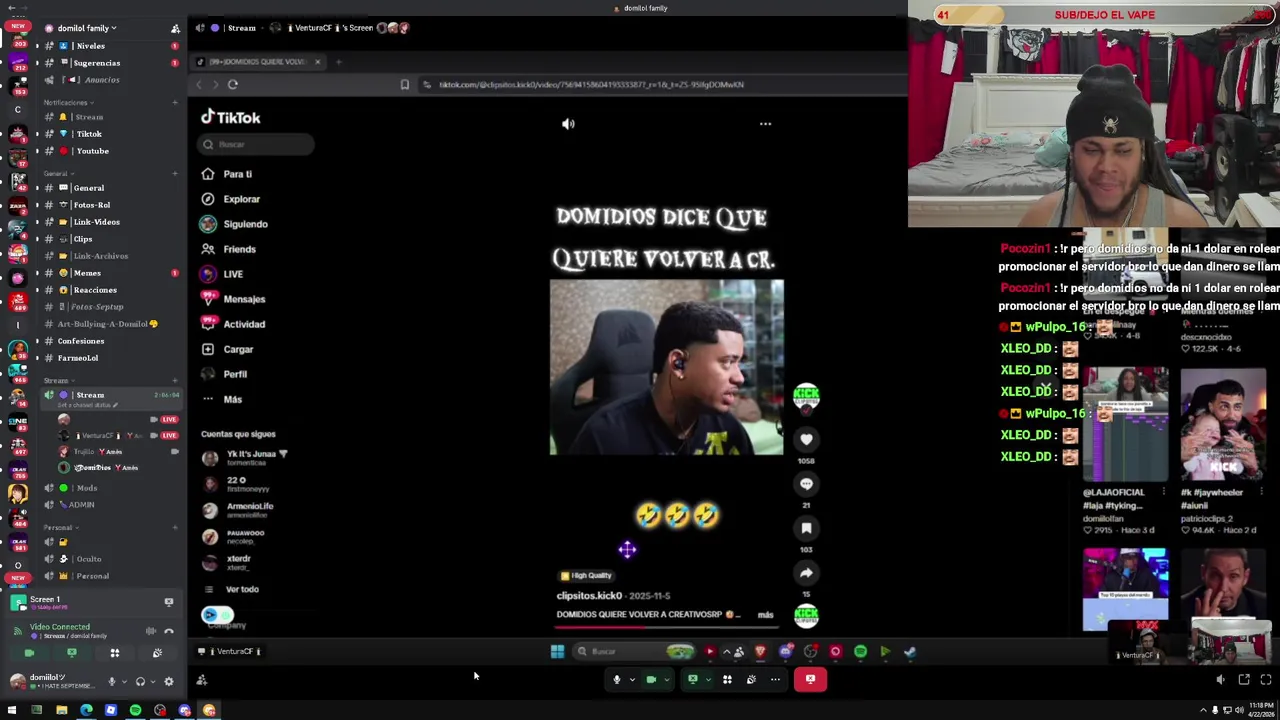Open the three-dot menu above the video

point(765,124)
